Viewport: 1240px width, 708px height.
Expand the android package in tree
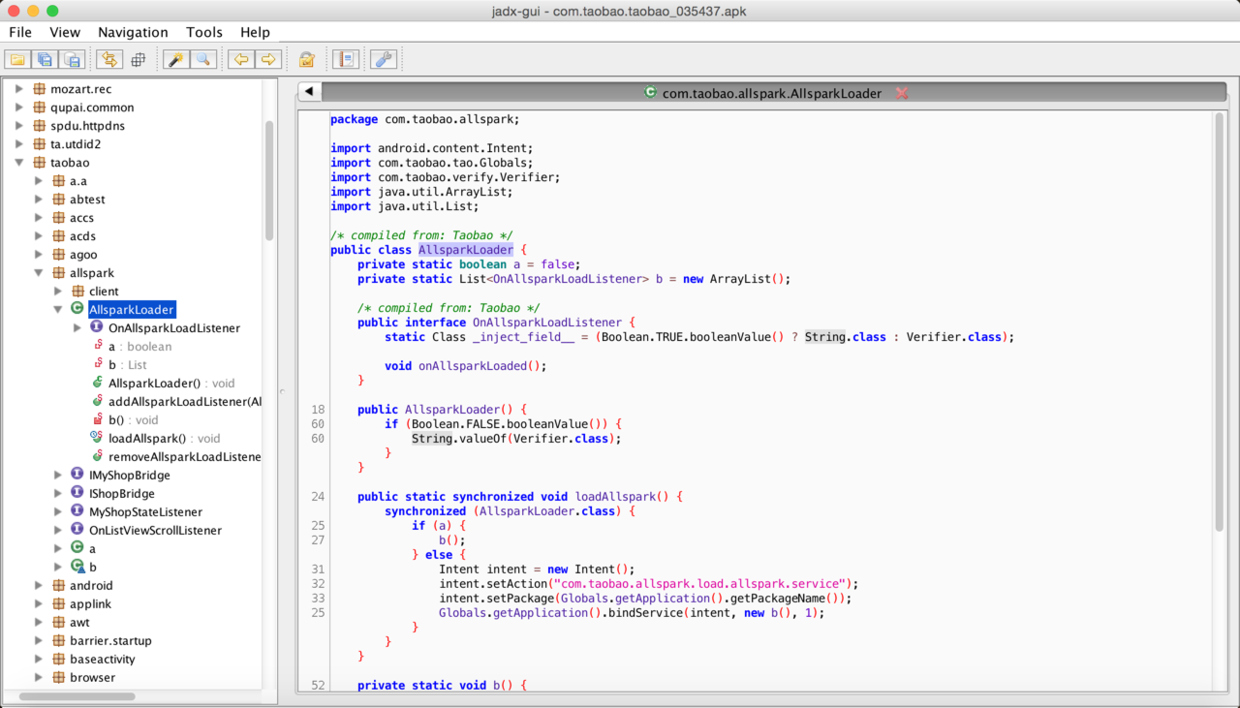38,586
